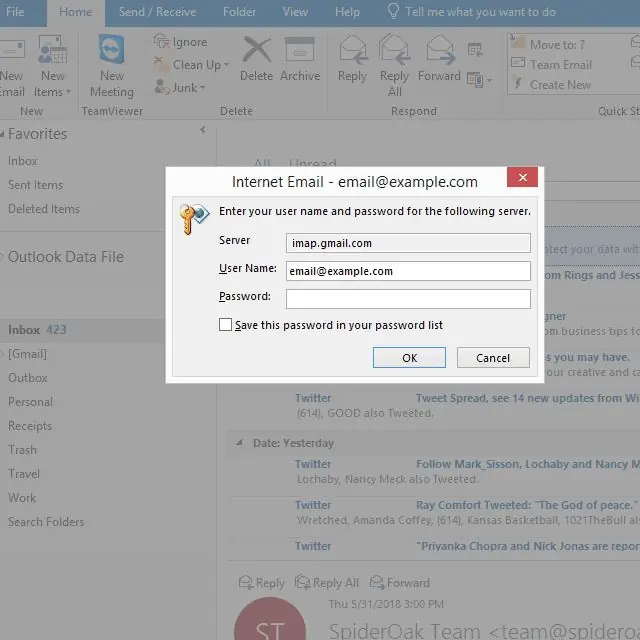640x640 pixels.
Task: Open the Help tab
Action: pyautogui.click(x=347, y=11)
